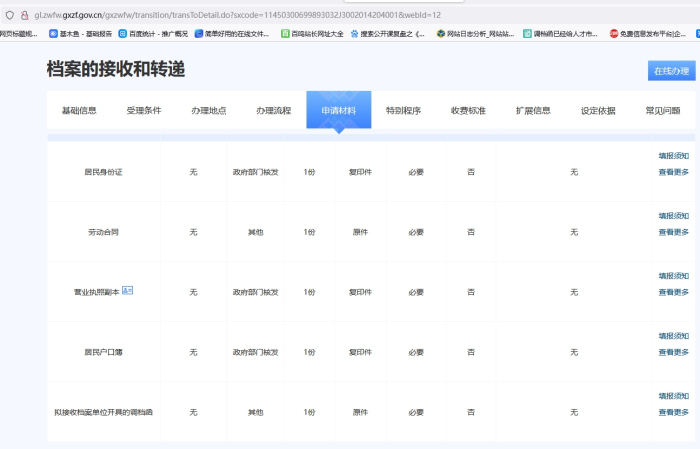Click 复印件 in the 营业执照副本 row
Image resolution: width=700 pixels, height=449 pixels.
point(360,292)
